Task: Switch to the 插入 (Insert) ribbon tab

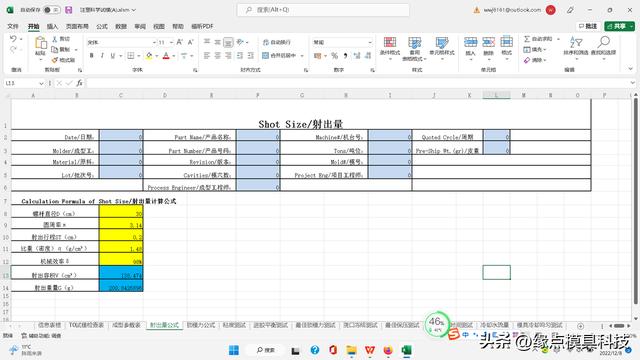Action: pos(52,27)
